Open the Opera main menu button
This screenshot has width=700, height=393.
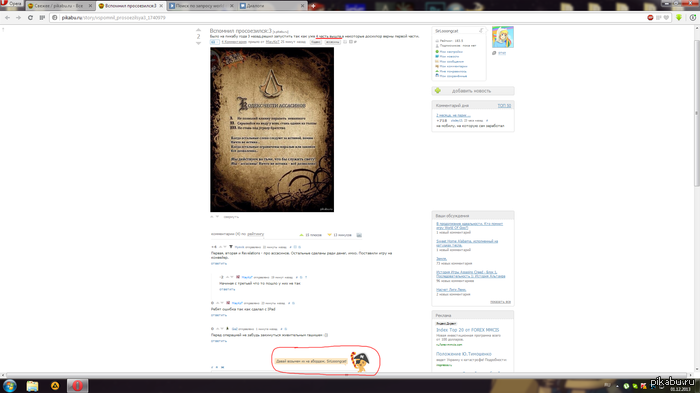click(11, 4)
